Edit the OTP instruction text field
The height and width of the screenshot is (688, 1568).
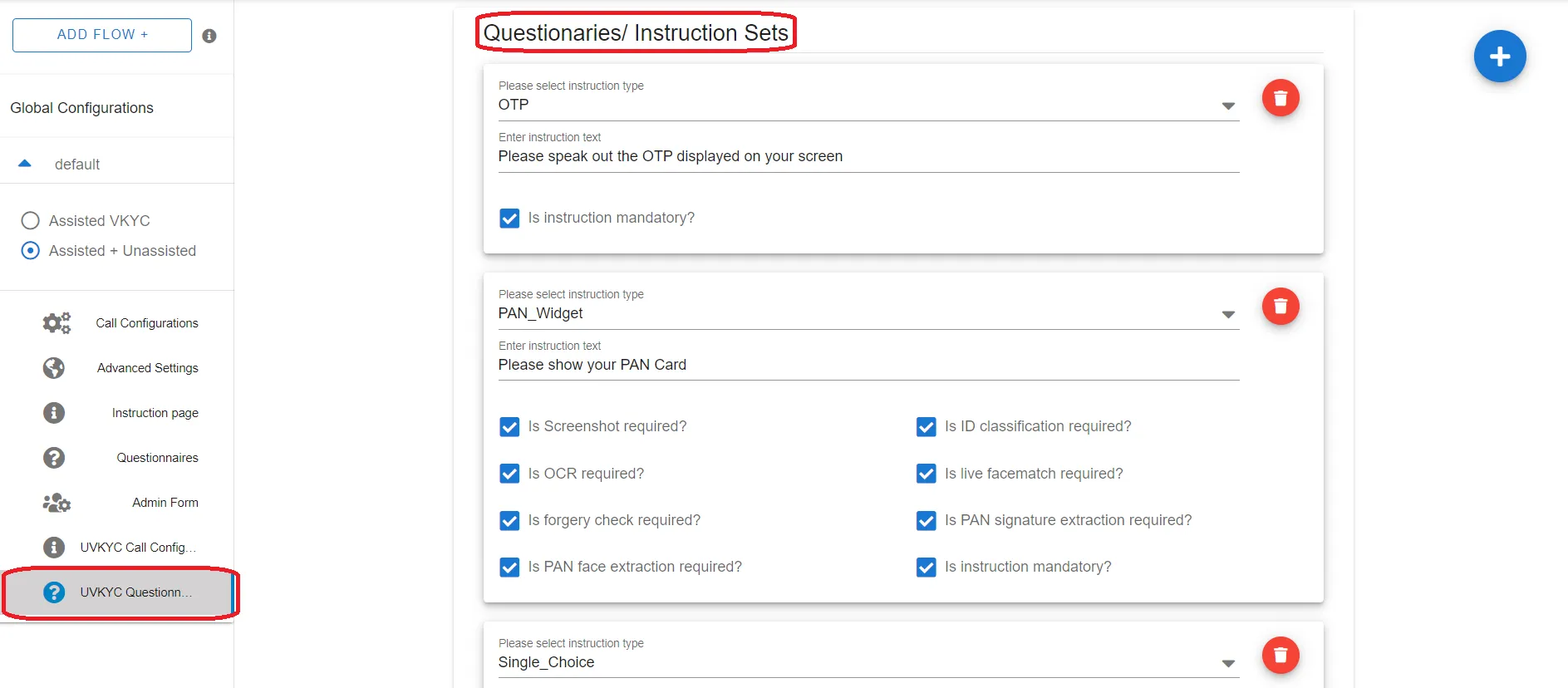click(868, 156)
